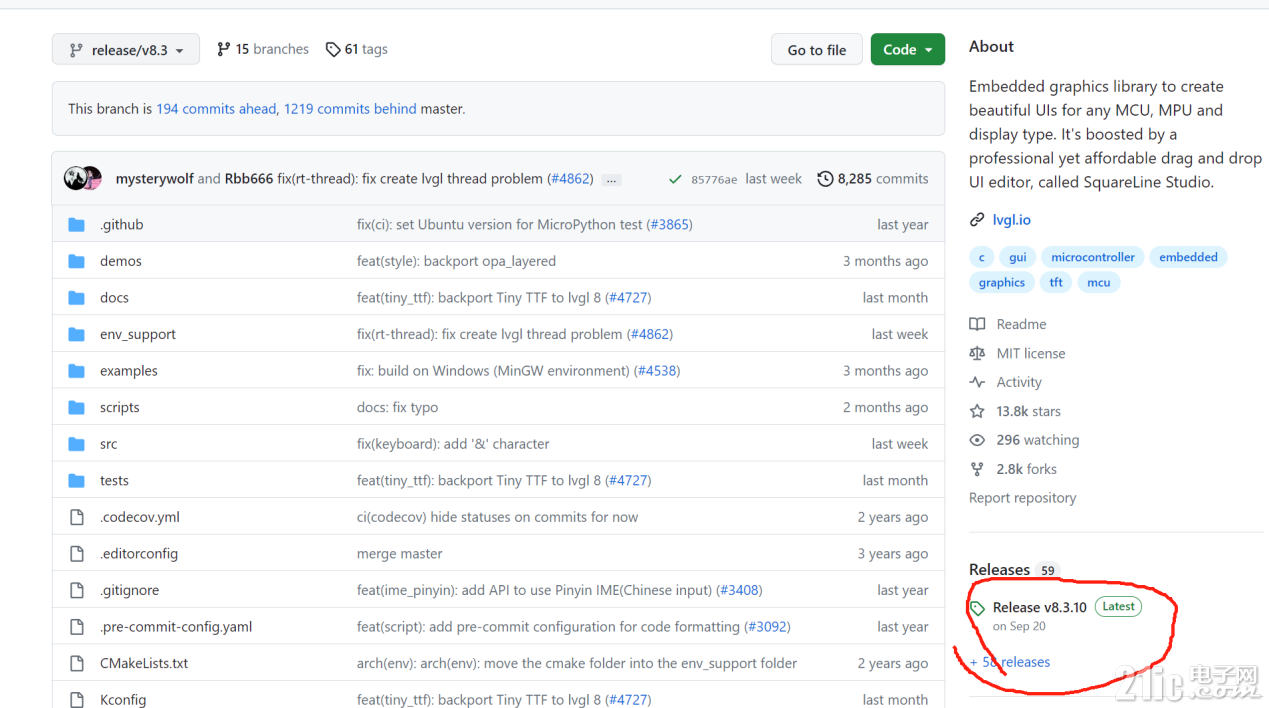Click the examples folder icon
The image size is (1269, 708).
pos(76,371)
